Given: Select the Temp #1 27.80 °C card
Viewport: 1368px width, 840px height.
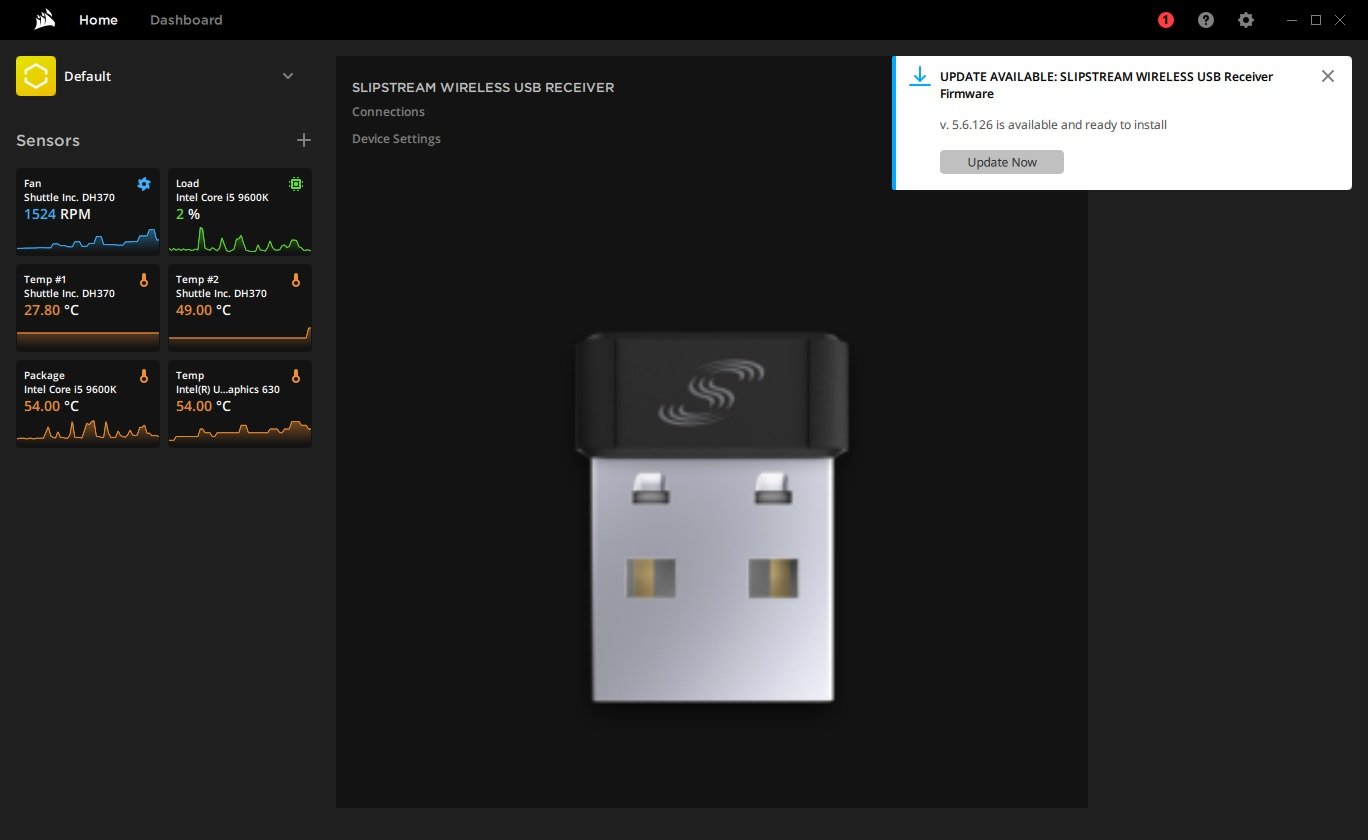Looking at the screenshot, I should [88, 307].
